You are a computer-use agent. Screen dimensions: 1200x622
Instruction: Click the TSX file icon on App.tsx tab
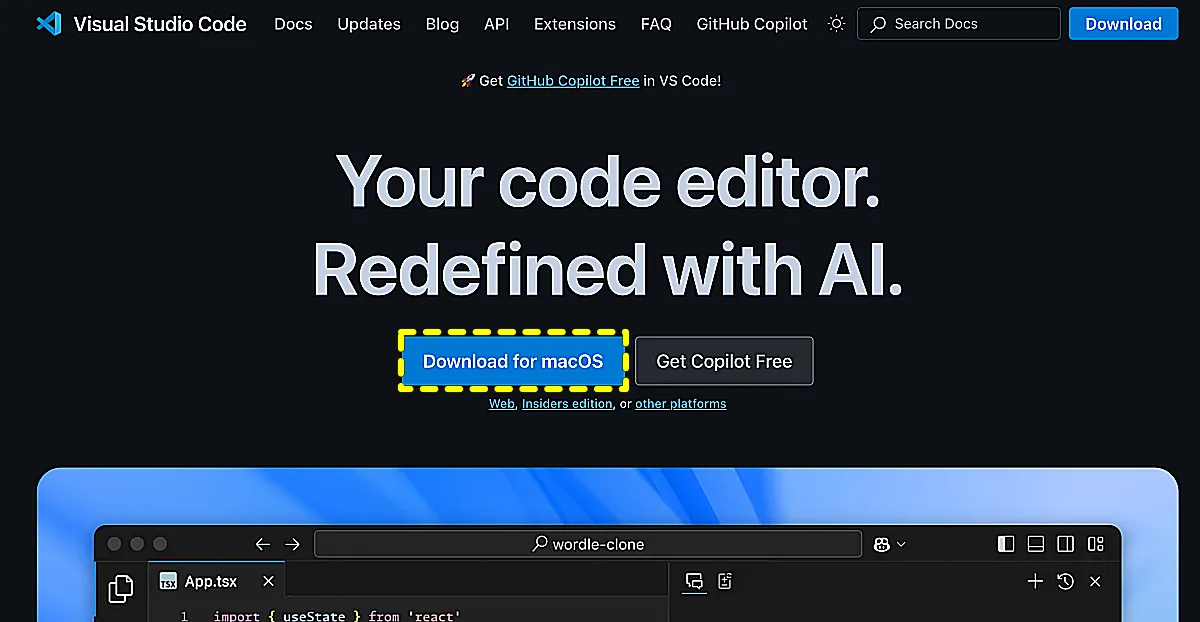click(x=168, y=582)
